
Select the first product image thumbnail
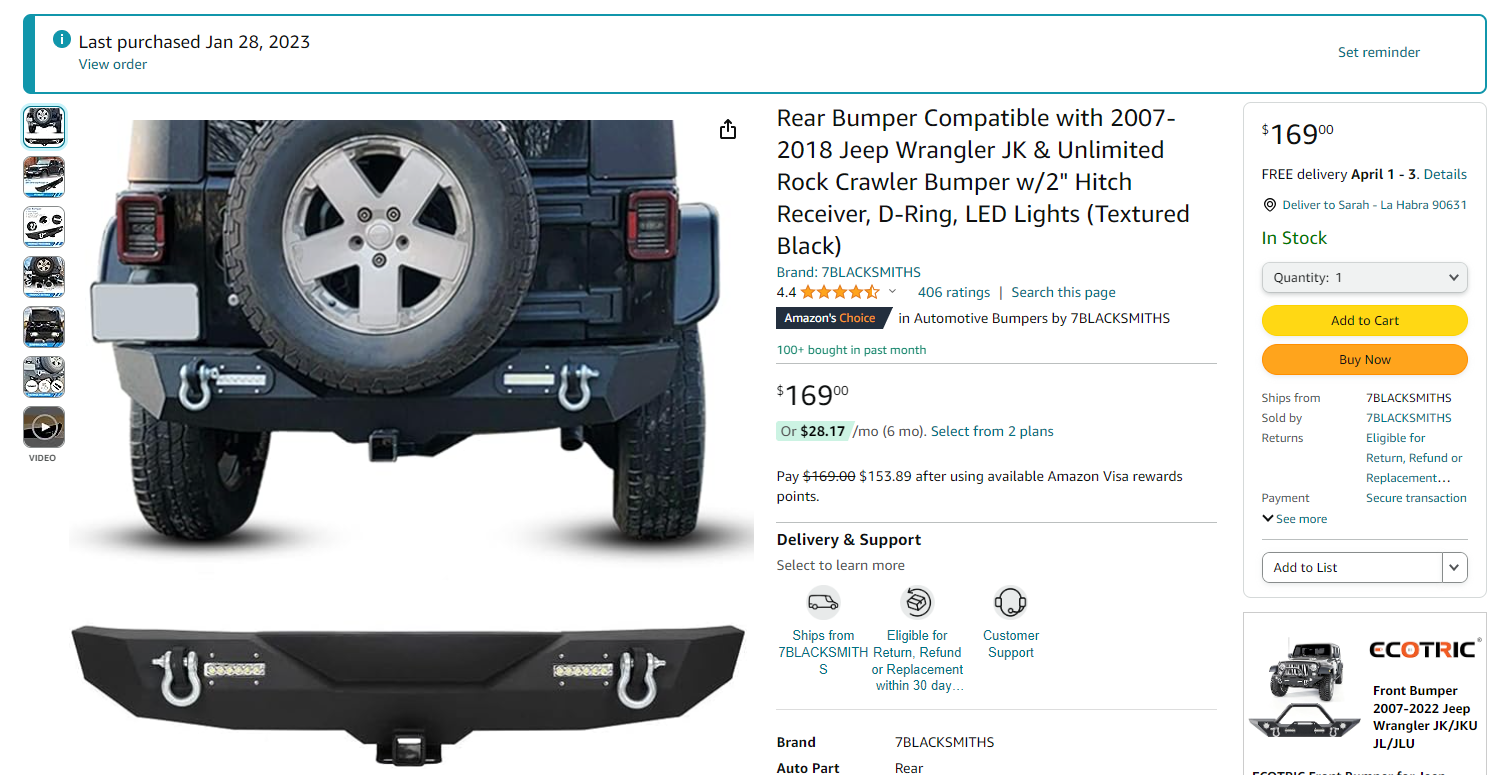coord(44,127)
